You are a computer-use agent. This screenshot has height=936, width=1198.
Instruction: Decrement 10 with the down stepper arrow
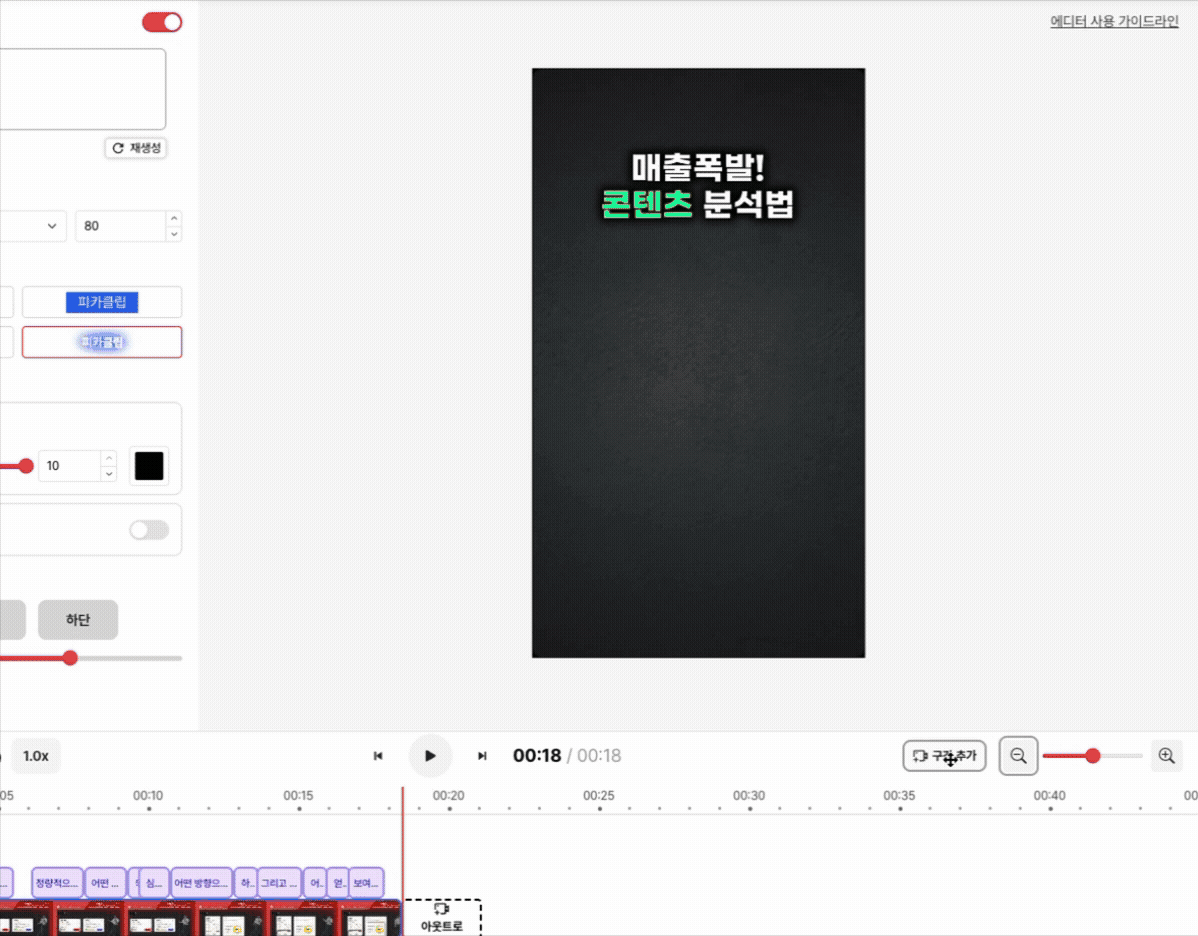(x=107, y=472)
